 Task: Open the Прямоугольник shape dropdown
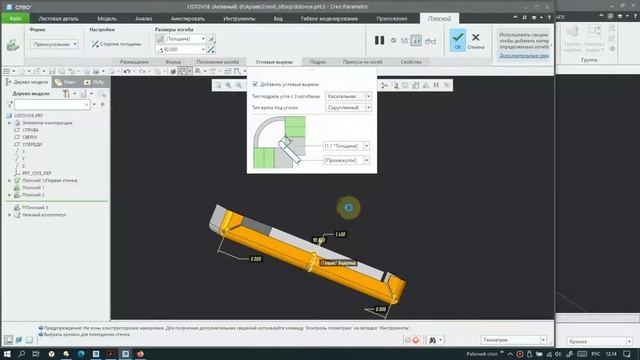pos(54,44)
